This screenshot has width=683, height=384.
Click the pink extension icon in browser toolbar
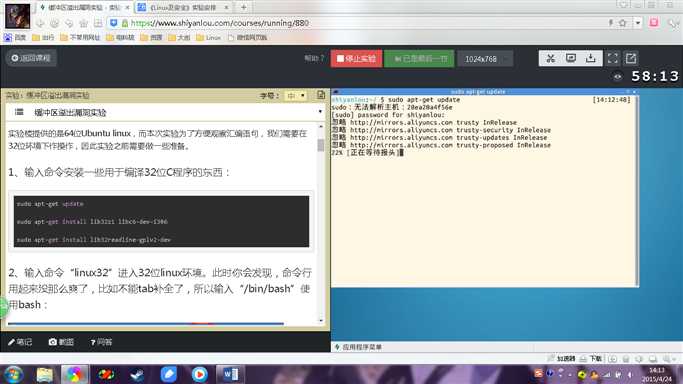point(654,23)
